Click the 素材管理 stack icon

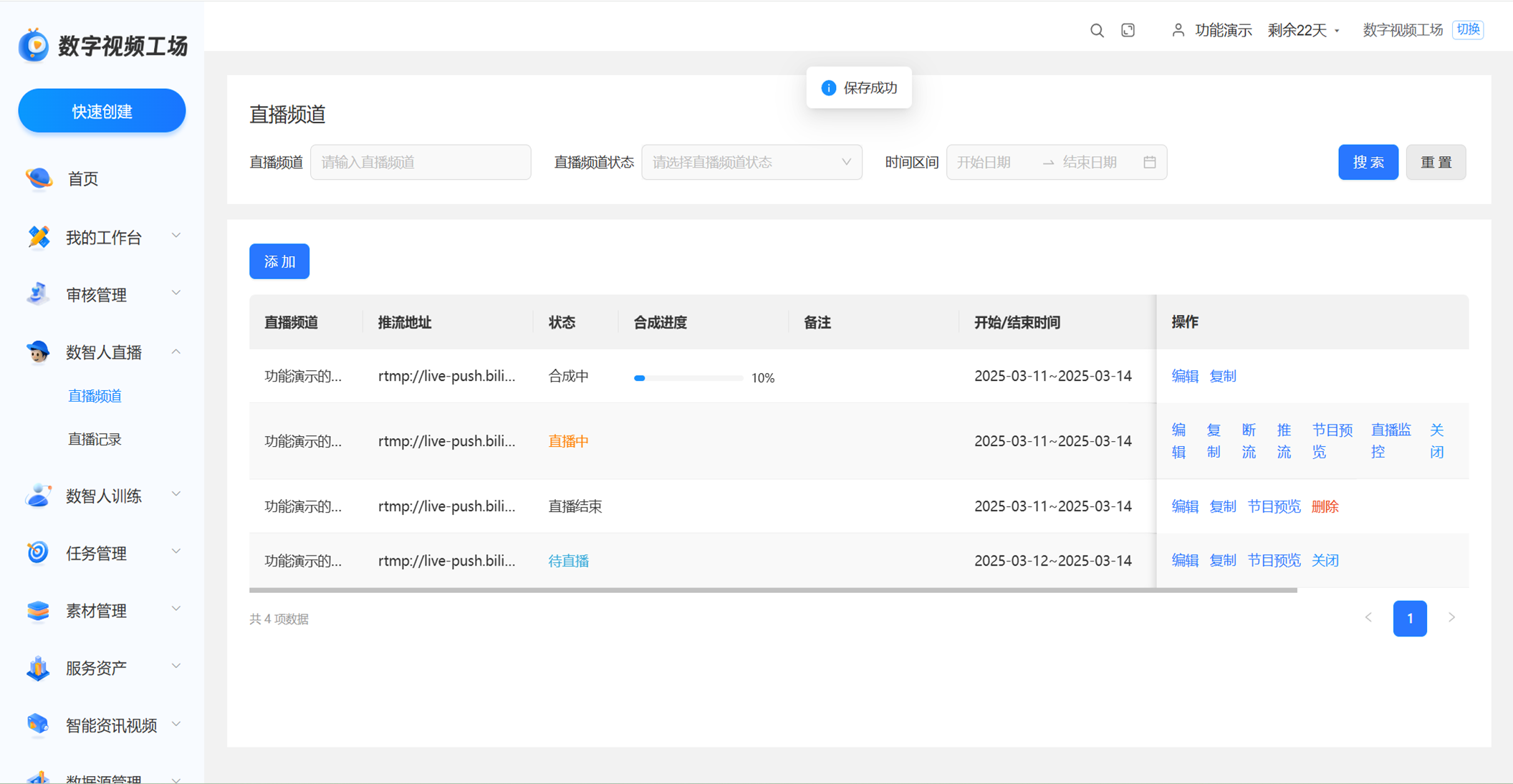[x=38, y=610]
